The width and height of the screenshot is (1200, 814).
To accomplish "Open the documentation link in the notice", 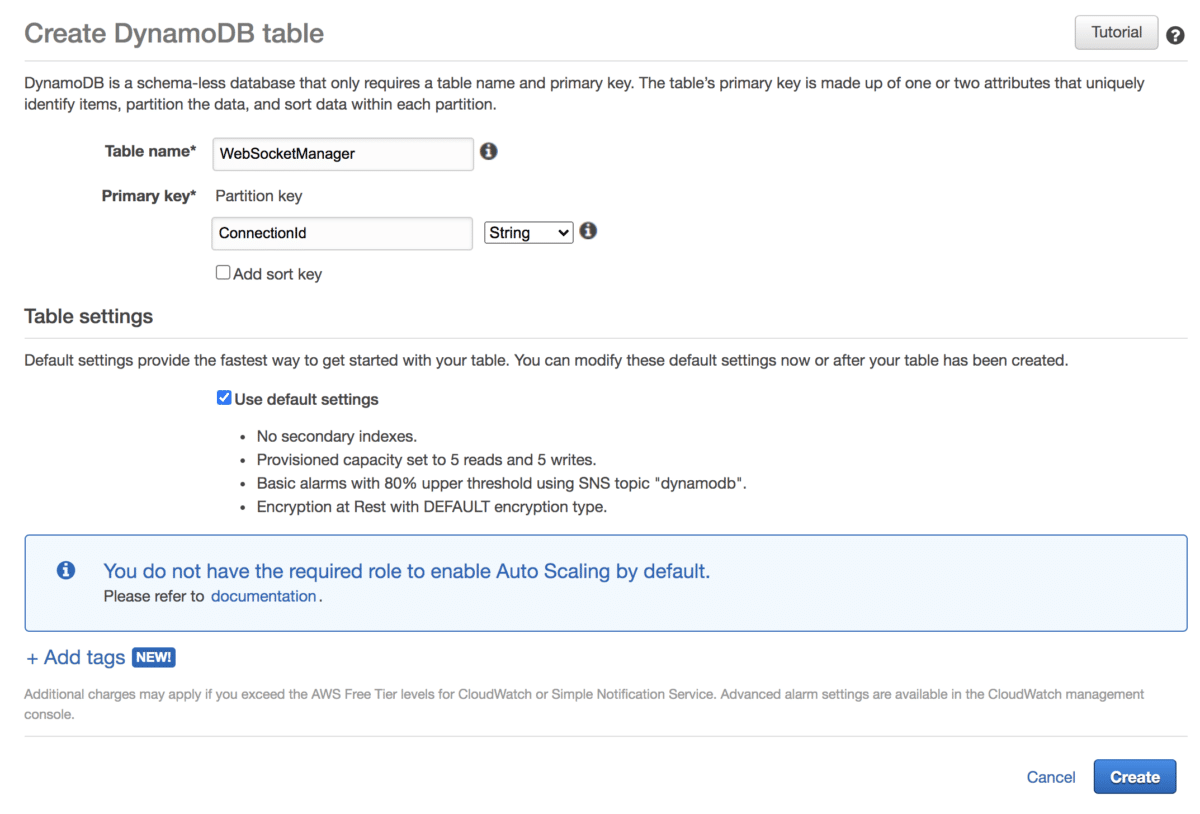I will pos(263,595).
